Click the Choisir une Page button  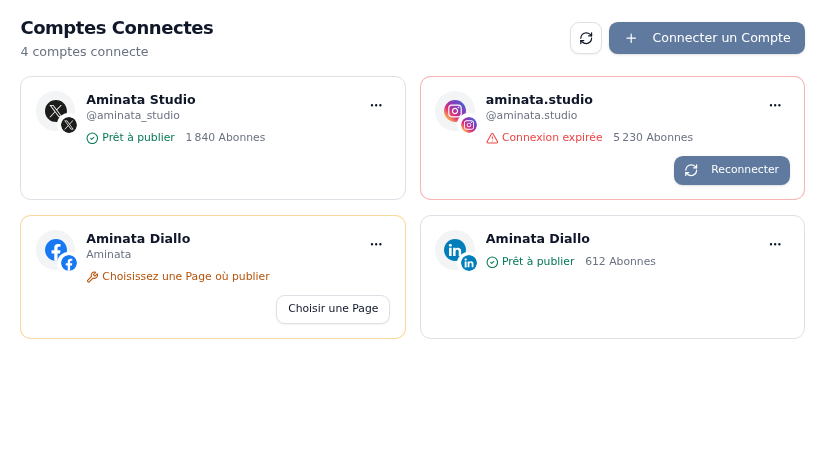coord(333,309)
